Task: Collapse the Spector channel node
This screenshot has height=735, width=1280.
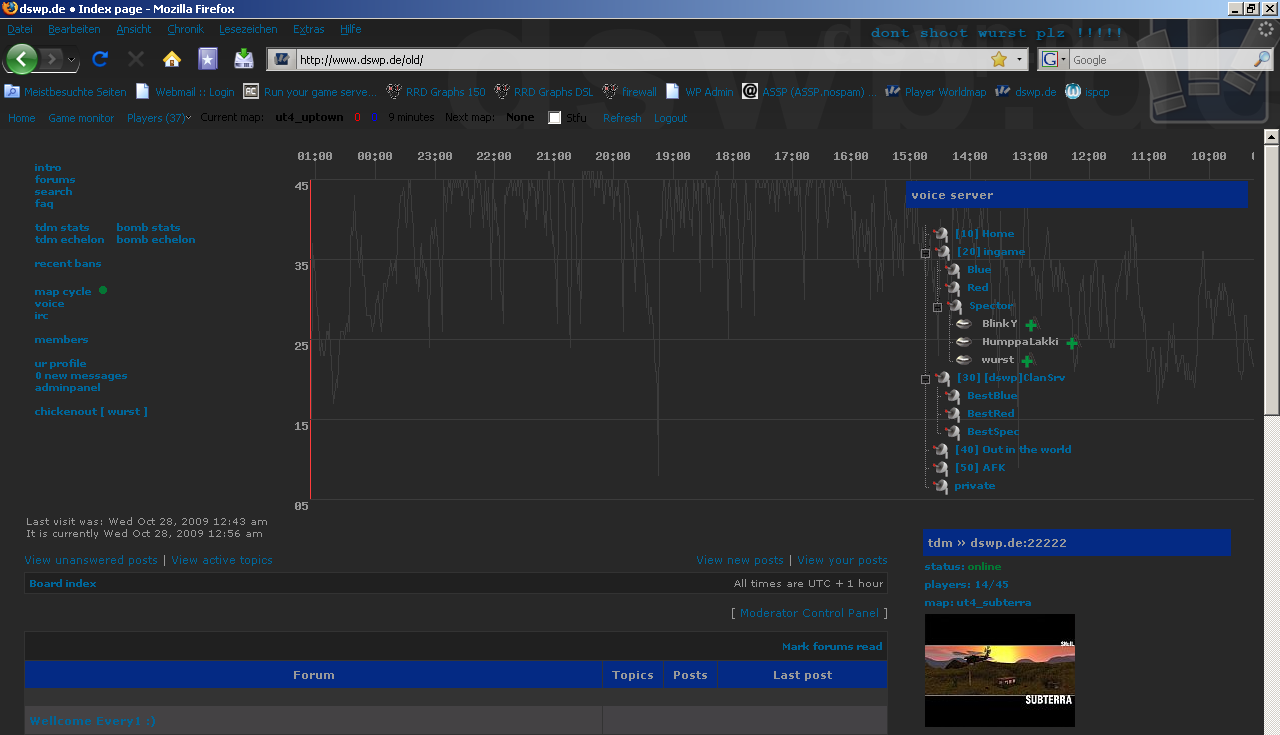Action: click(938, 307)
